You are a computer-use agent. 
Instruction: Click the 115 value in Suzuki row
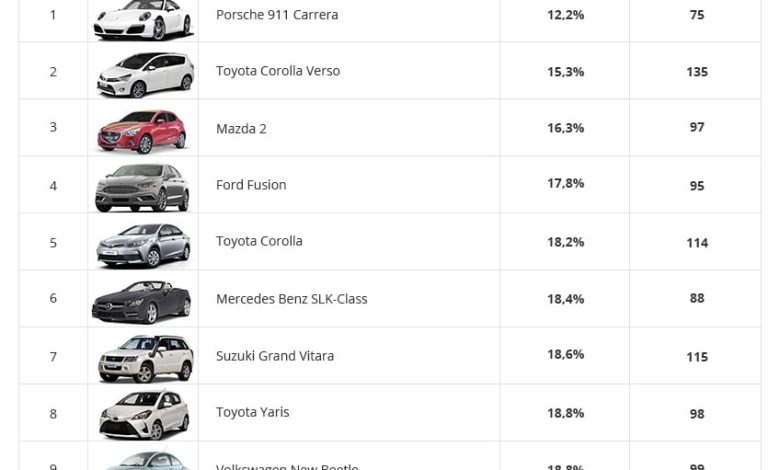click(x=697, y=357)
